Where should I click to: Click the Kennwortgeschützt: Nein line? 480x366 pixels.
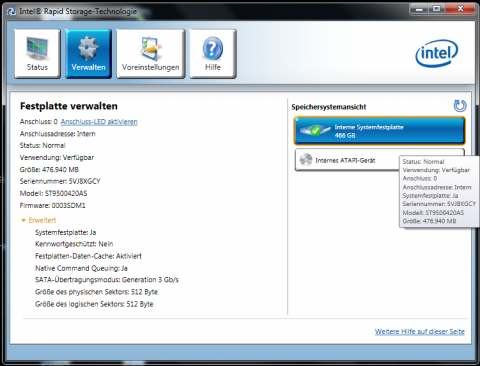(x=74, y=244)
